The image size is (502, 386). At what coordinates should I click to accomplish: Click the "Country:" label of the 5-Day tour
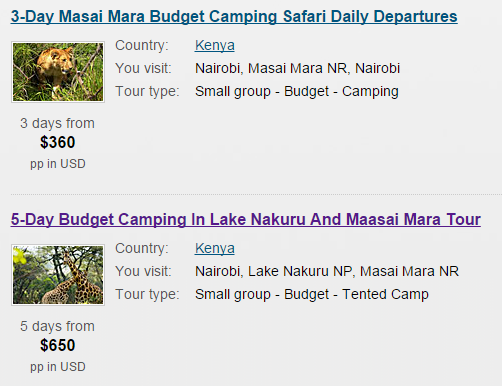142,248
